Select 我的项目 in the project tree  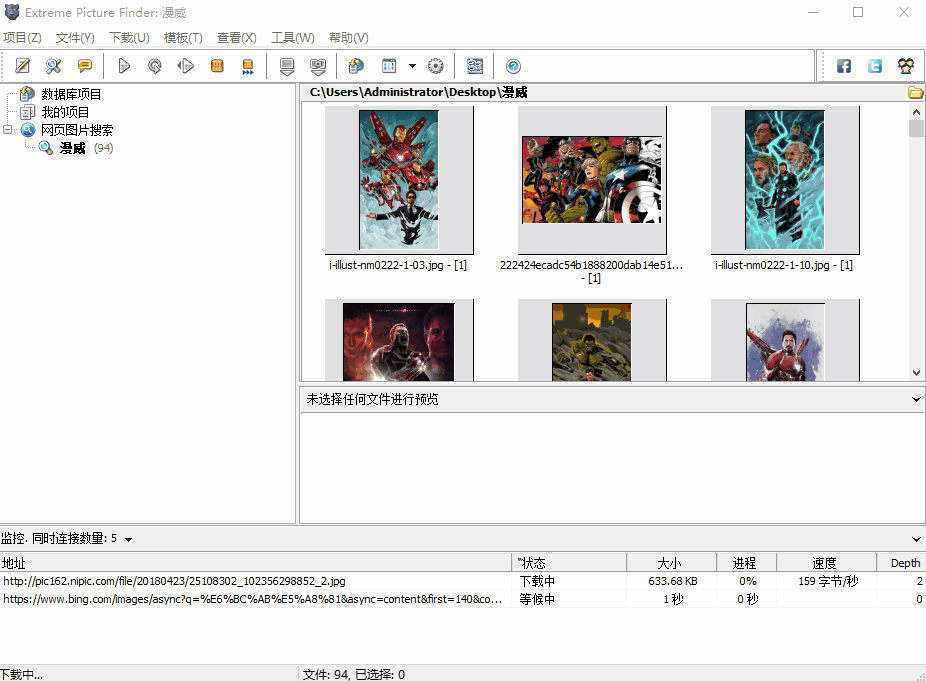click(x=65, y=112)
